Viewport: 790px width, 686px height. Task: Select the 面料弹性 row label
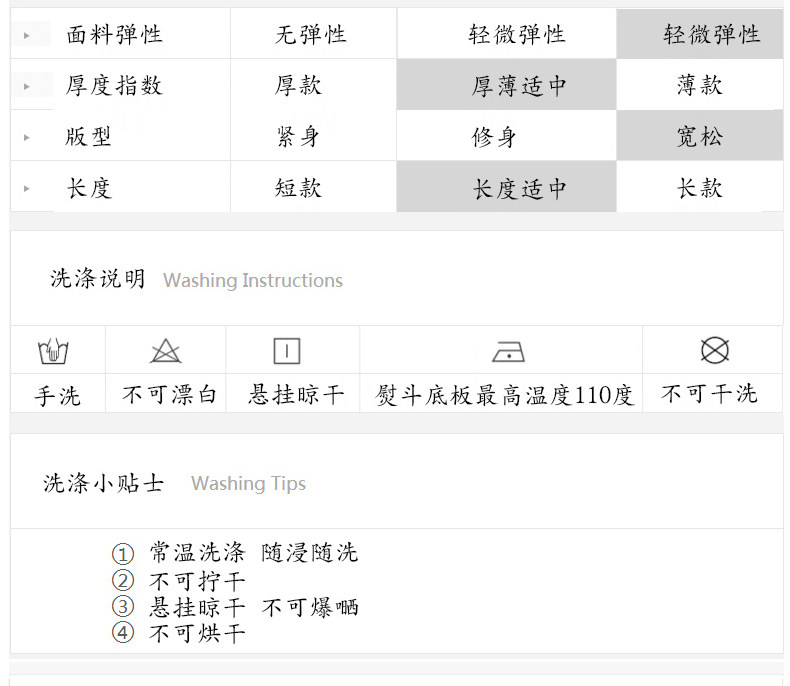[114, 35]
